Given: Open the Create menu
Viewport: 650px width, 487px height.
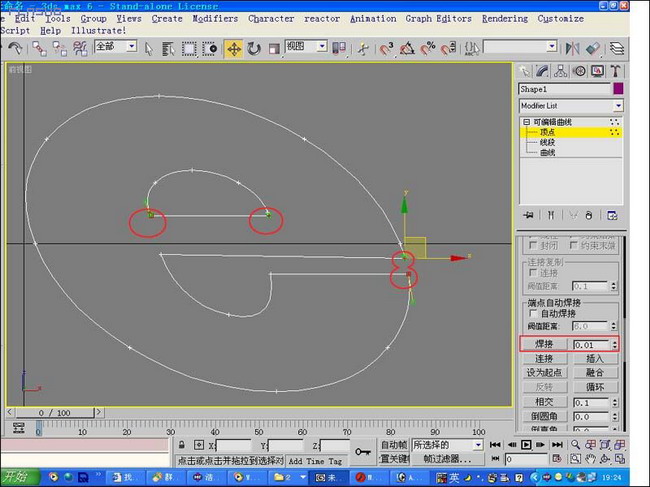Looking at the screenshot, I should click(x=167, y=19).
